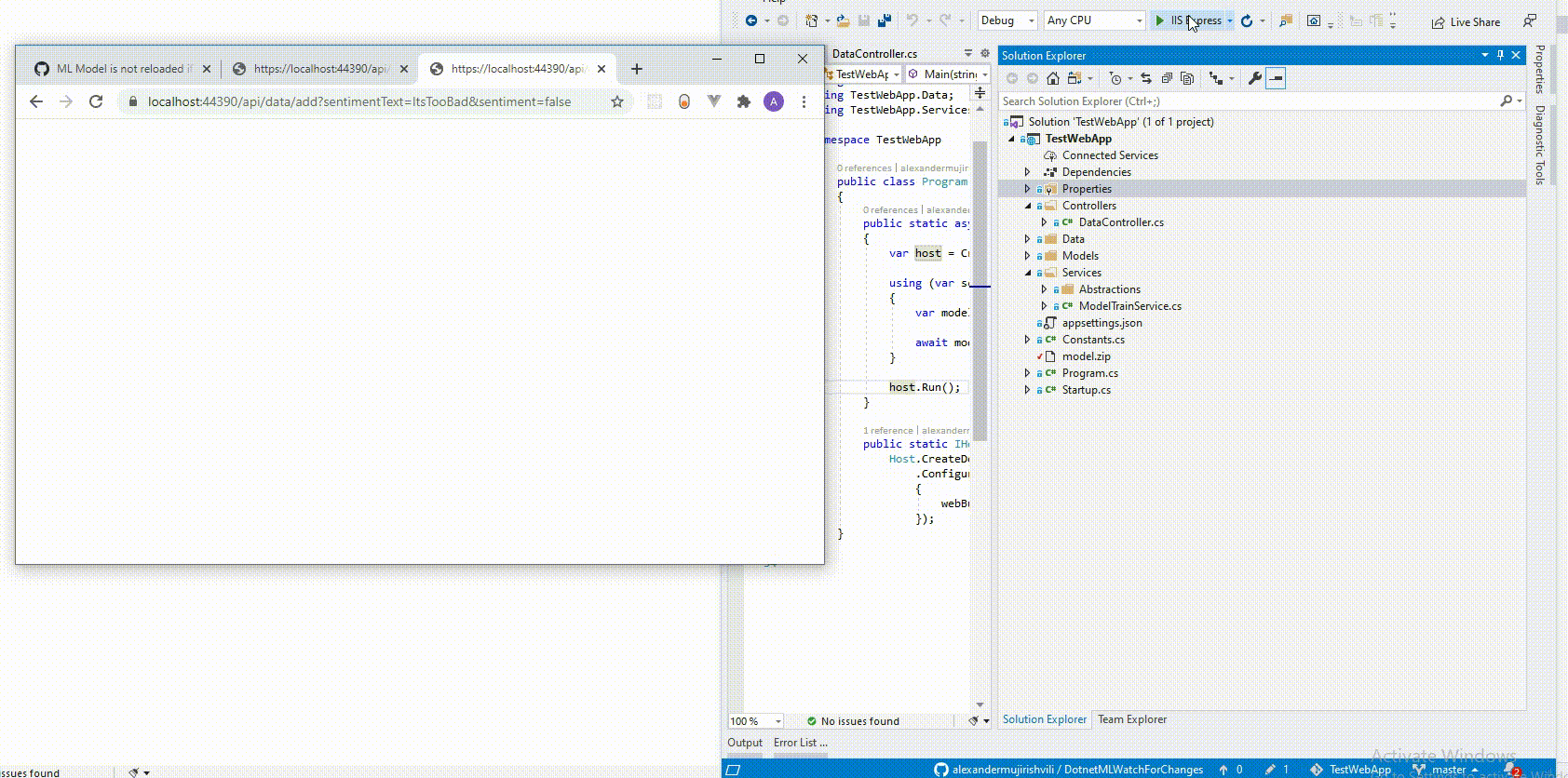This screenshot has height=778, width=1568.
Task: Open the notifications bell in status bar
Action: 1510,770
